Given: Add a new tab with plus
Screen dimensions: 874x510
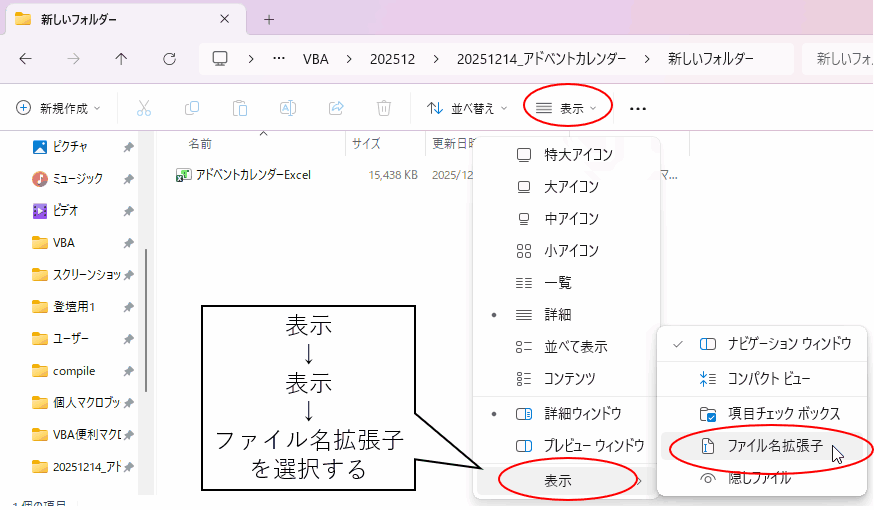Looking at the screenshot, I should (x=269, y=20).
